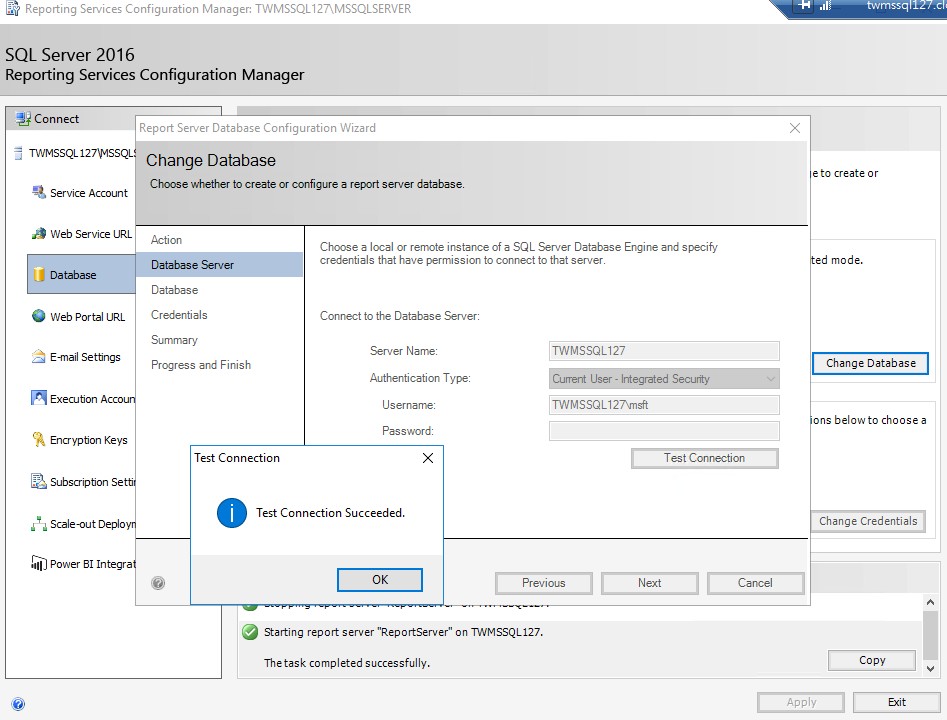Click the Reporting Services title bar app icon

(12, 8)
